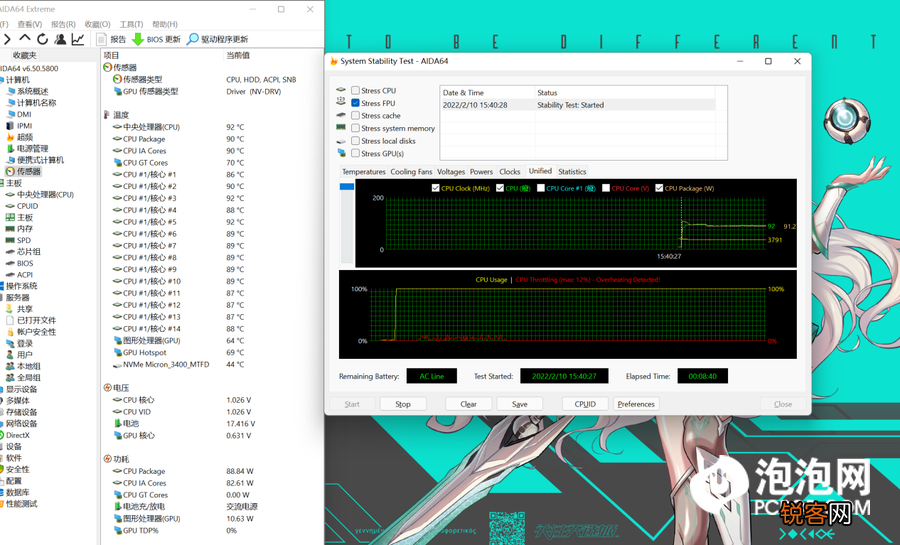Open the line-graph toolbar icon
This screenshot has width=900, height=545.
click(77, 39)
